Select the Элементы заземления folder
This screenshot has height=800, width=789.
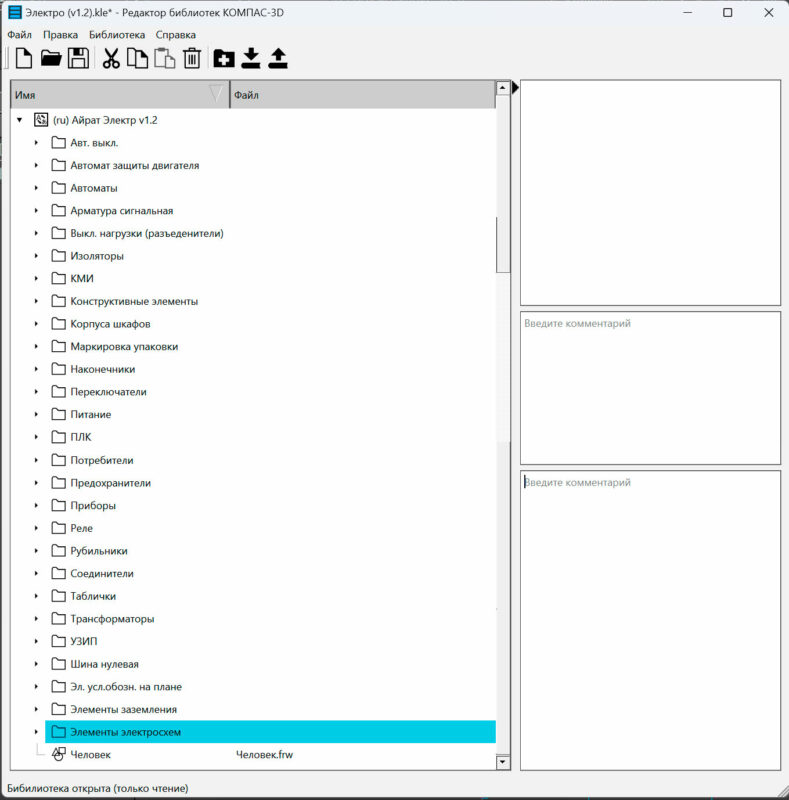pyautogui.click(x=124, y=709)
